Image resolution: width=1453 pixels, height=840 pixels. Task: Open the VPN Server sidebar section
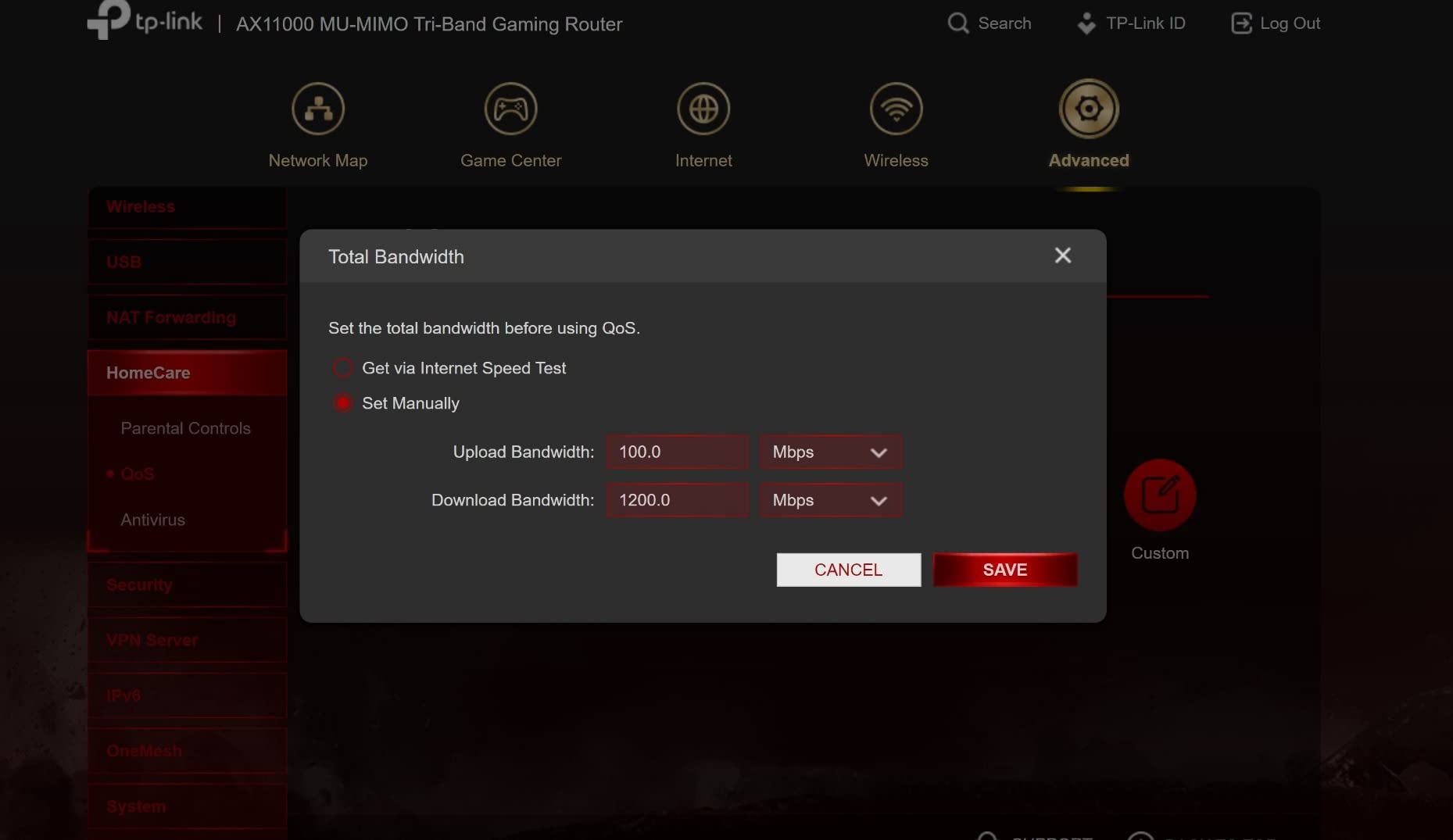click(187, 641)
